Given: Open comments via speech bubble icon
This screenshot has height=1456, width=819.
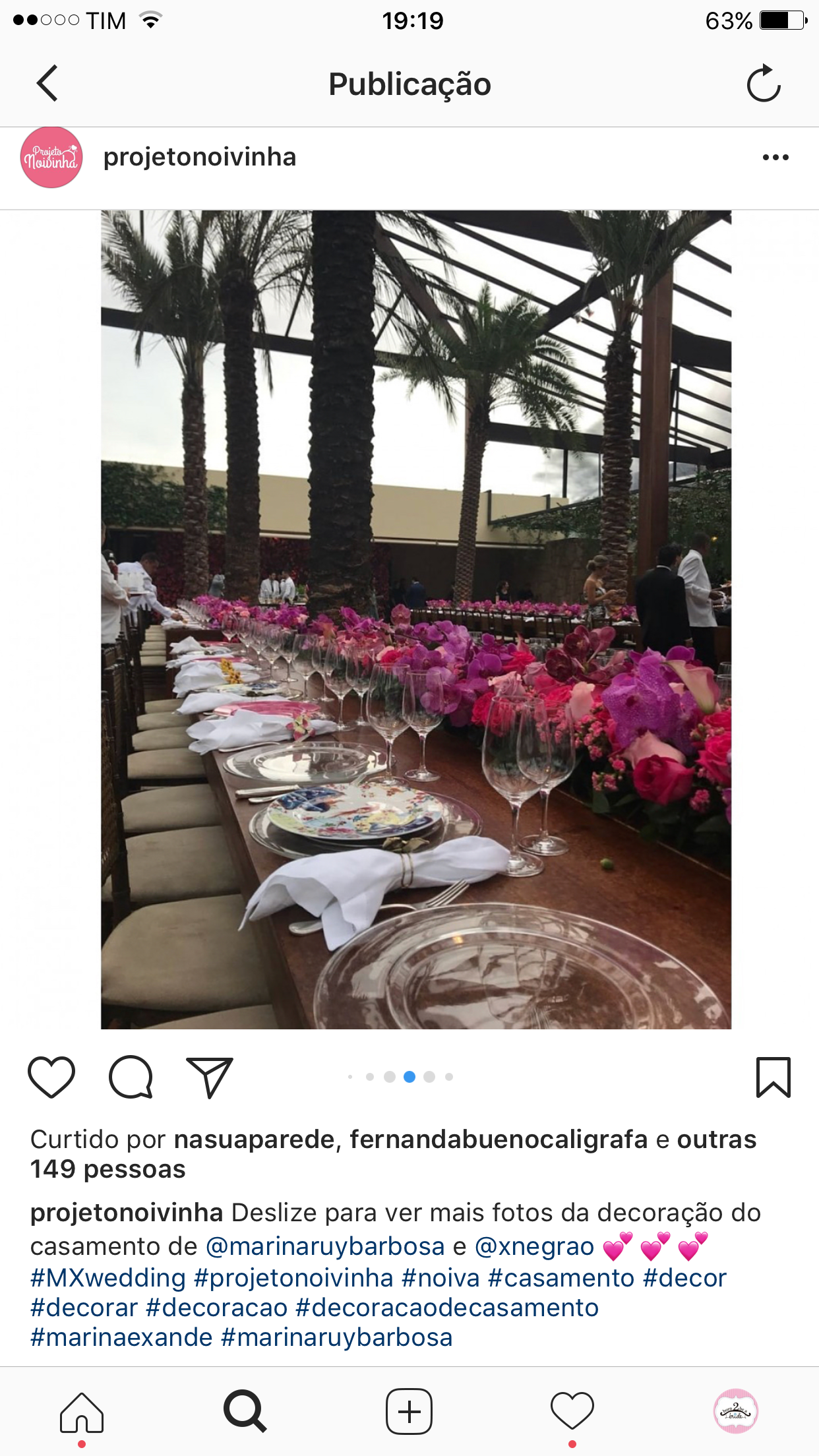Looking at the screenshot, I should [131, 1077].
